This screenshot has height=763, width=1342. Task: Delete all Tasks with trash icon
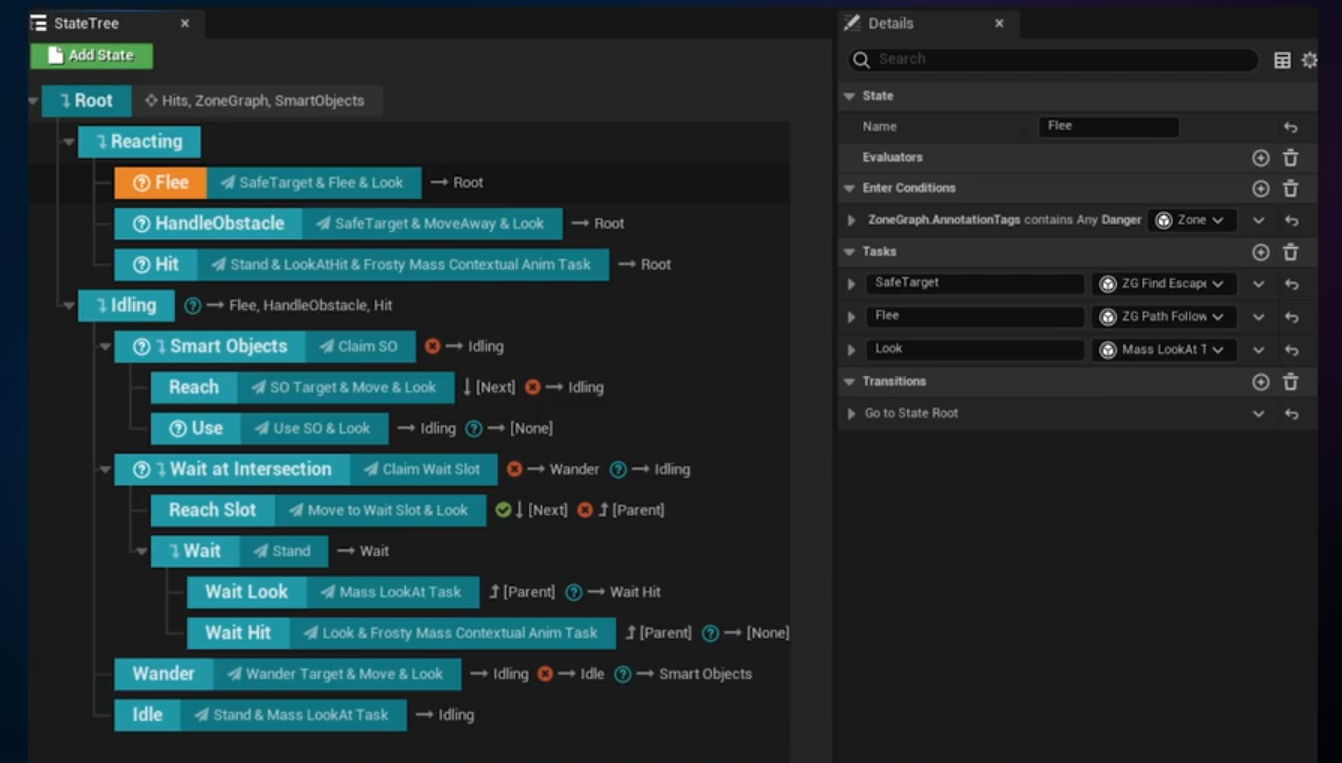pyautogui.click(x=1290, y=252)
